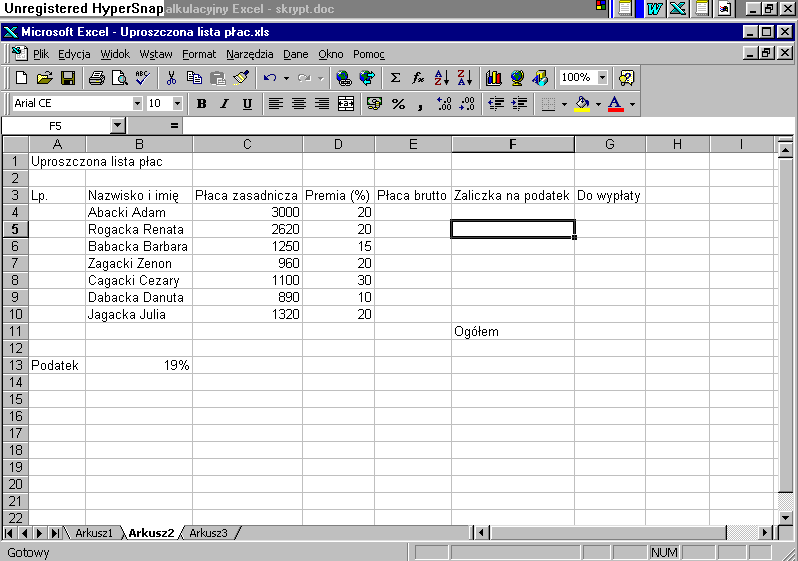Select column C header
Screen dimensions: 798x561
click(x=247, y=145)
